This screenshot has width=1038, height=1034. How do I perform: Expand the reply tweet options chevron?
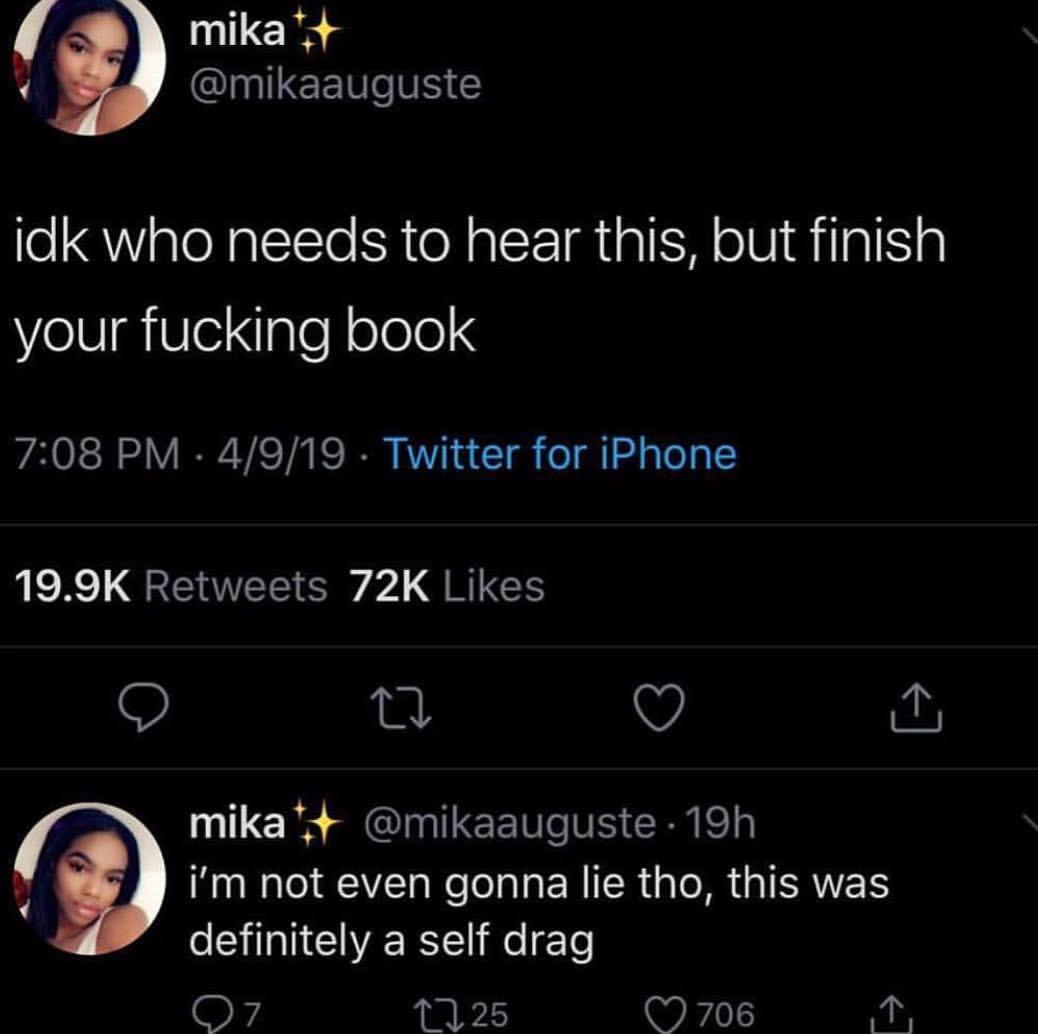pyautogui.click(x=1028, y=823)
